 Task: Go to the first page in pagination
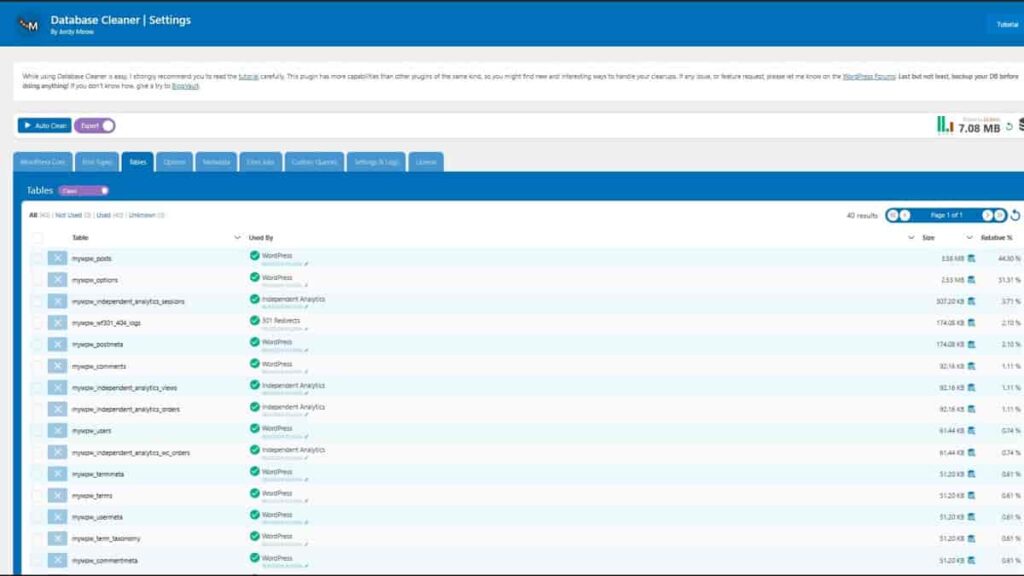893,216
